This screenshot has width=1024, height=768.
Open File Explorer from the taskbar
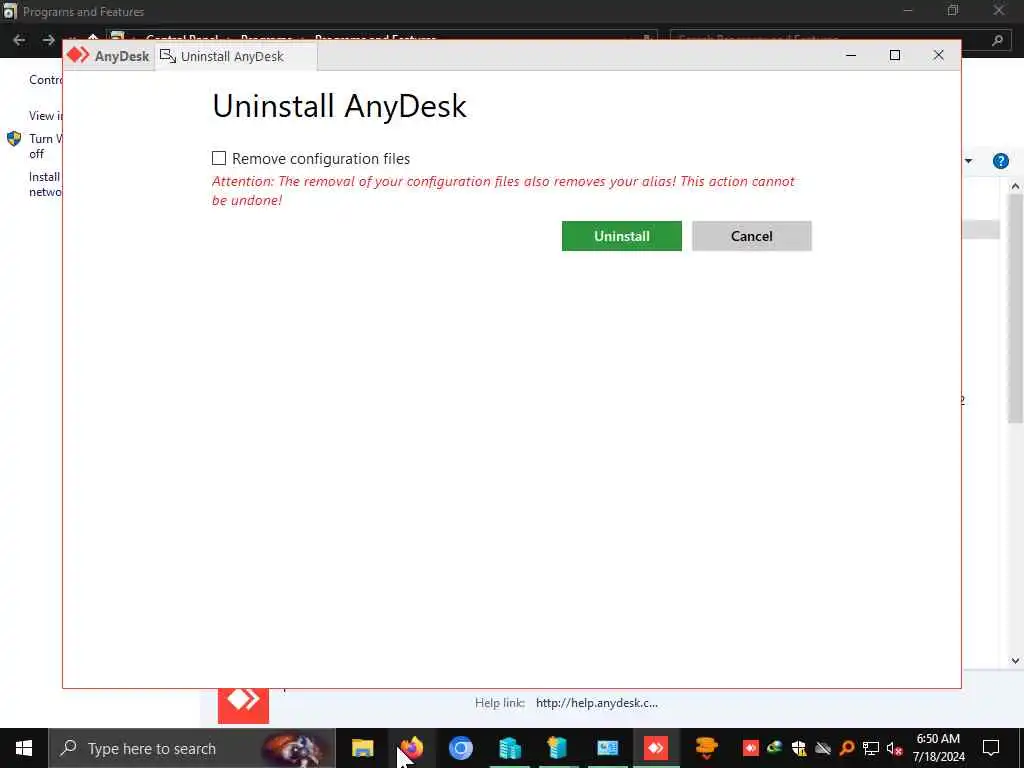[x=362, y=748]
